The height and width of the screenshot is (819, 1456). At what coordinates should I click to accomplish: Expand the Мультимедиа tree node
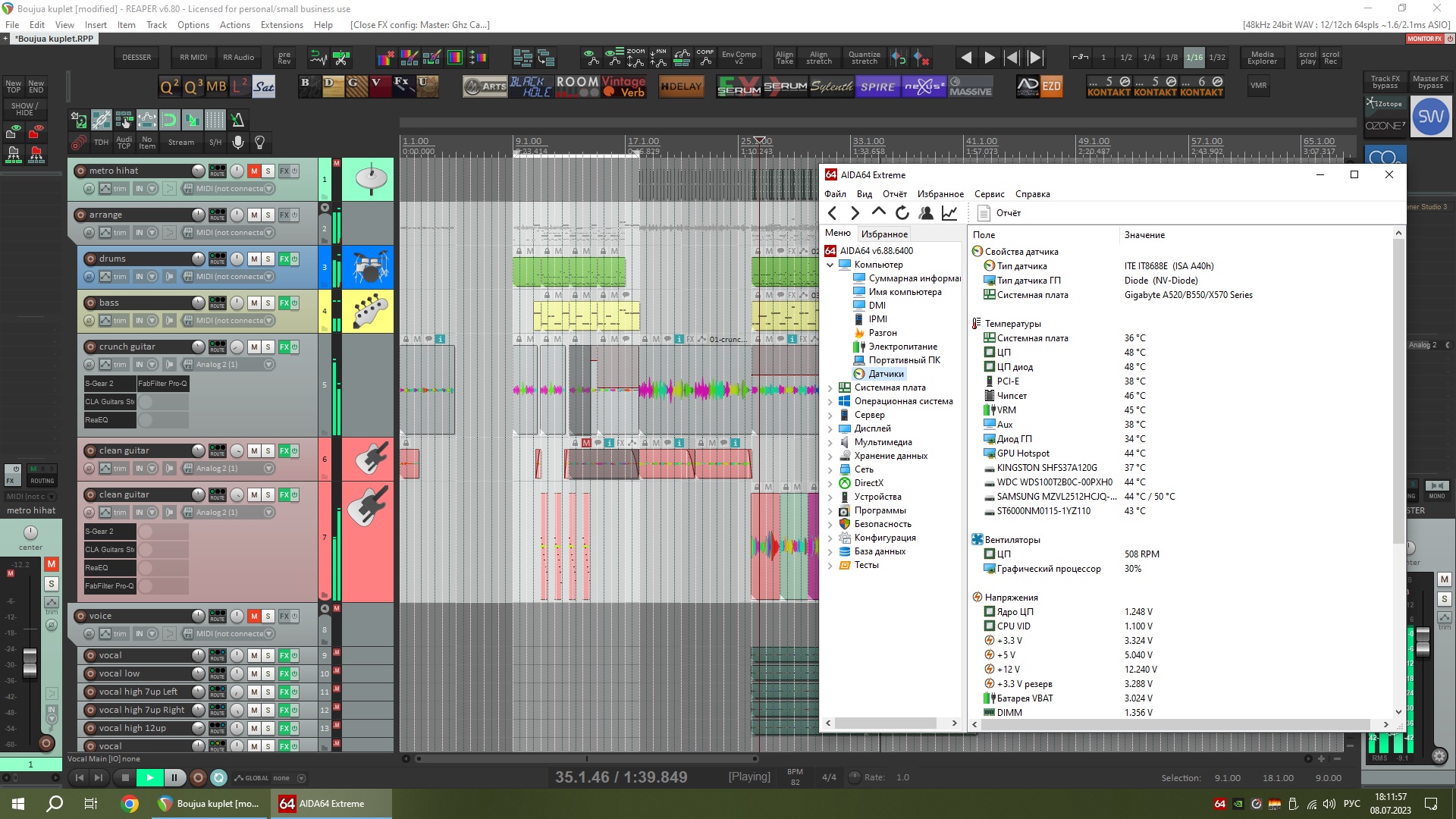tap(830, 442)
